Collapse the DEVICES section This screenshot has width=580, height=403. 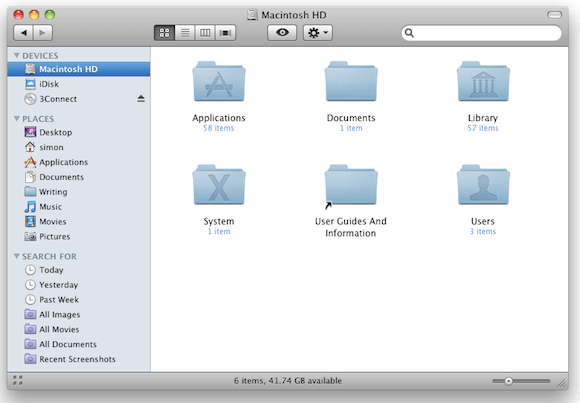pos(17,56)
